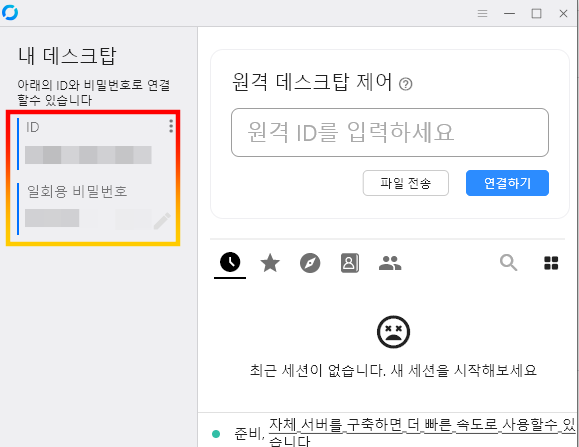The width and height of the screenshot is (579, 447).
Task: Open the recent sessions clock tab
Action: tap(230, 262)
